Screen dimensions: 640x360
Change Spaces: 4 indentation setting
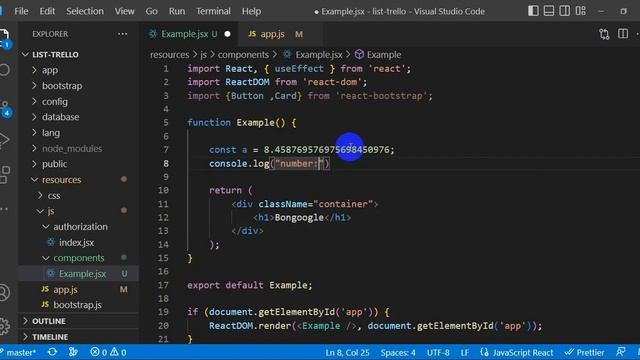(398, 352)
